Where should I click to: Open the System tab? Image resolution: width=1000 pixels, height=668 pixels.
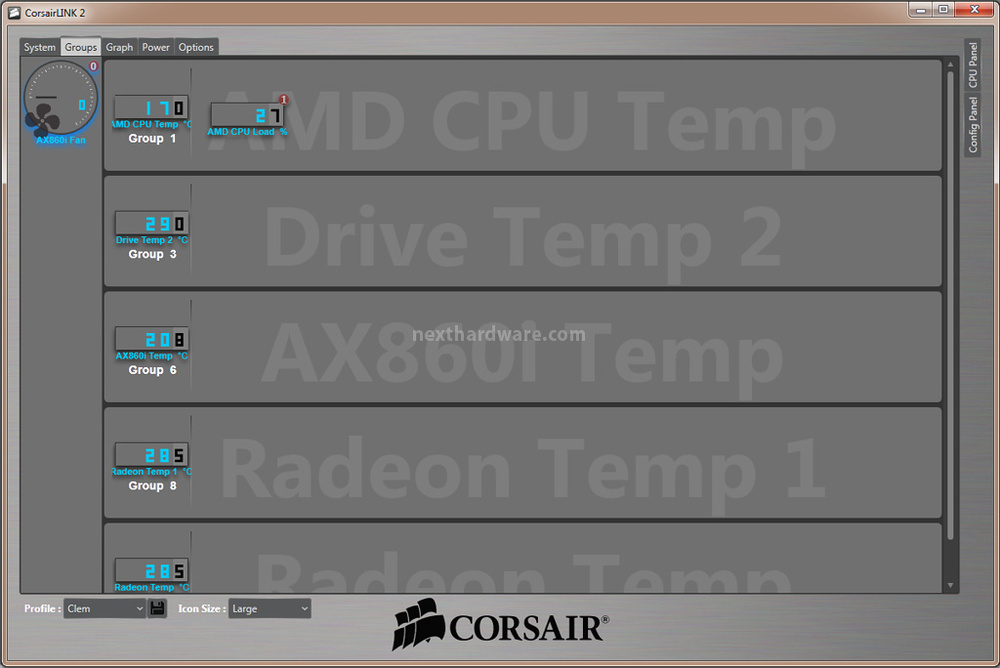40,47
